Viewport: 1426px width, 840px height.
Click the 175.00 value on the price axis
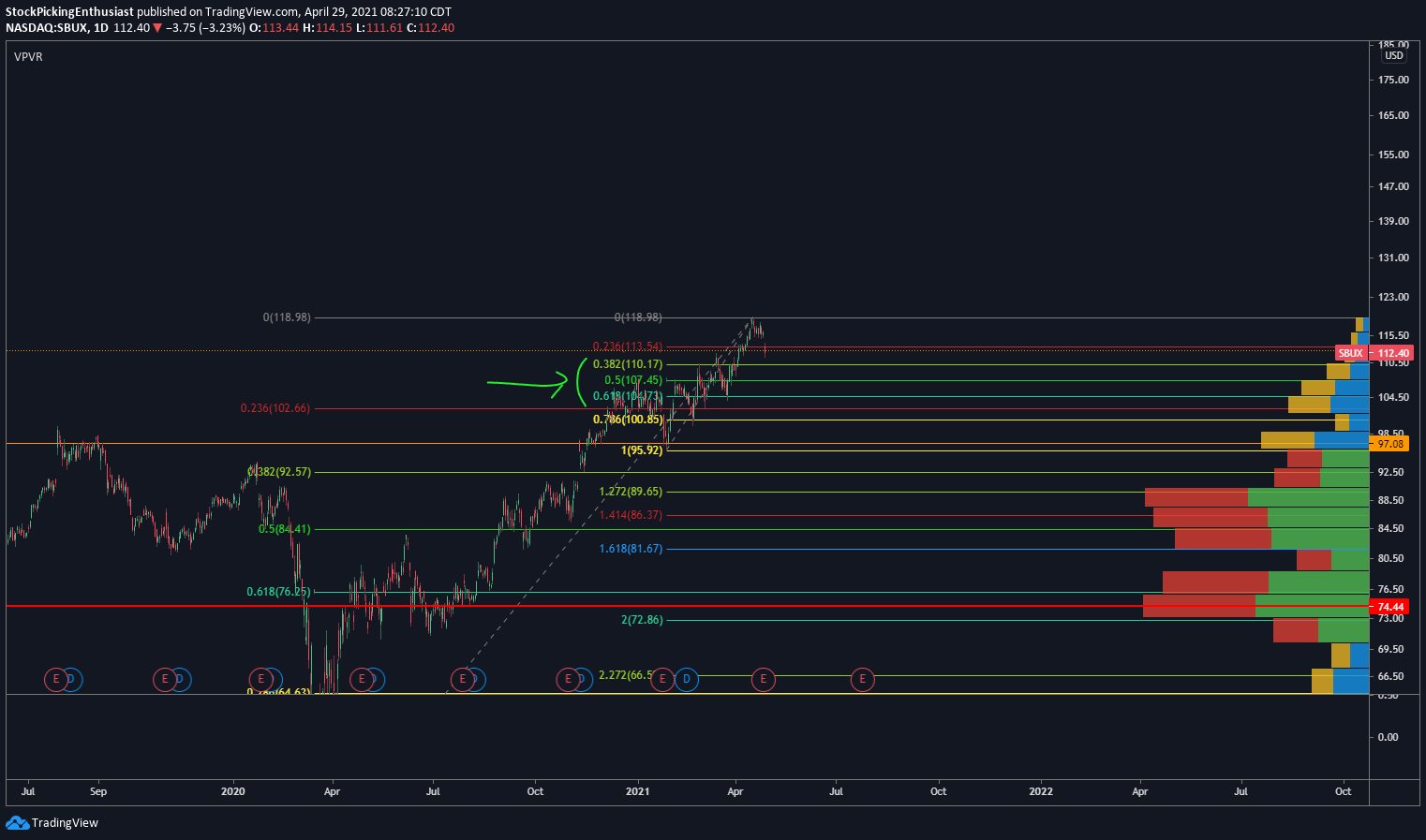(x=1393, y=80)
